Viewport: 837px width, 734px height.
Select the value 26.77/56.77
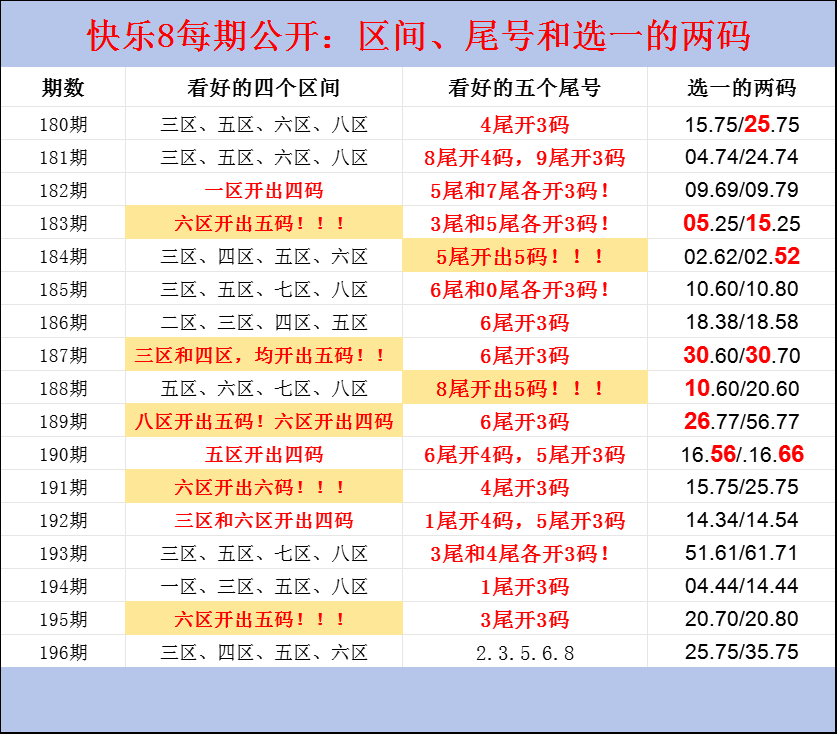741,421
